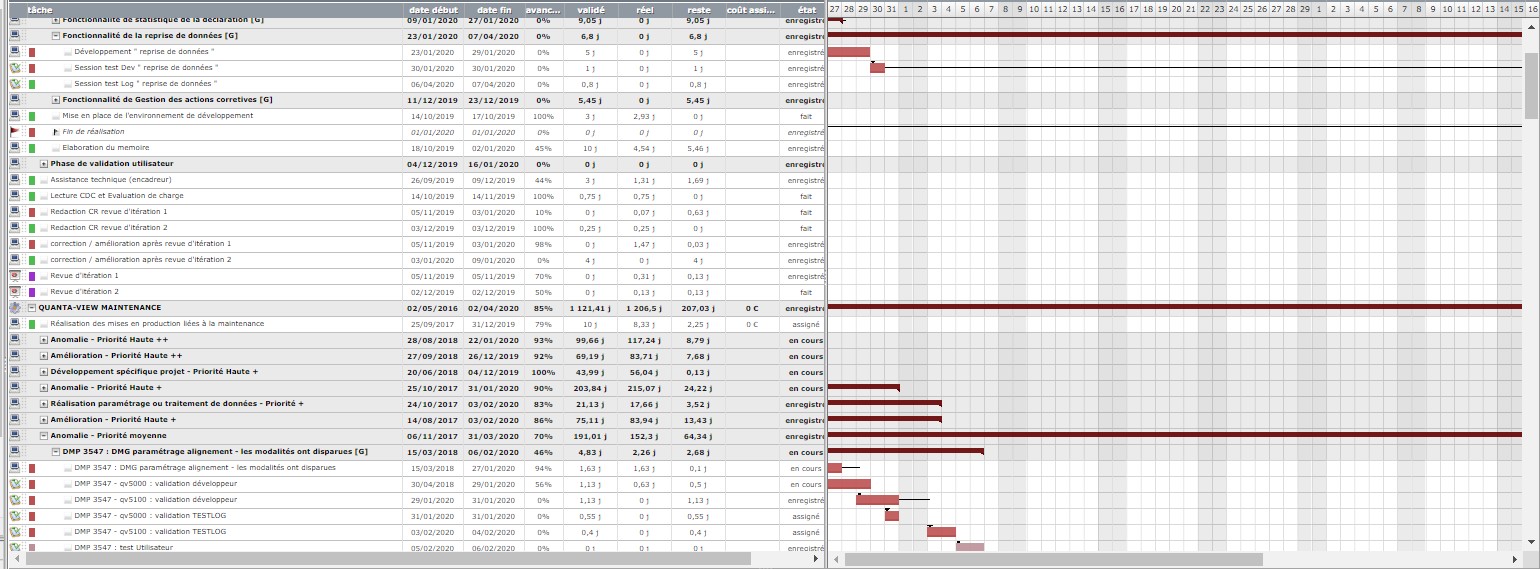Collapse Anomalie - Priorité moyenne group
The image size is (1540, 569).
tap(44, 436)
